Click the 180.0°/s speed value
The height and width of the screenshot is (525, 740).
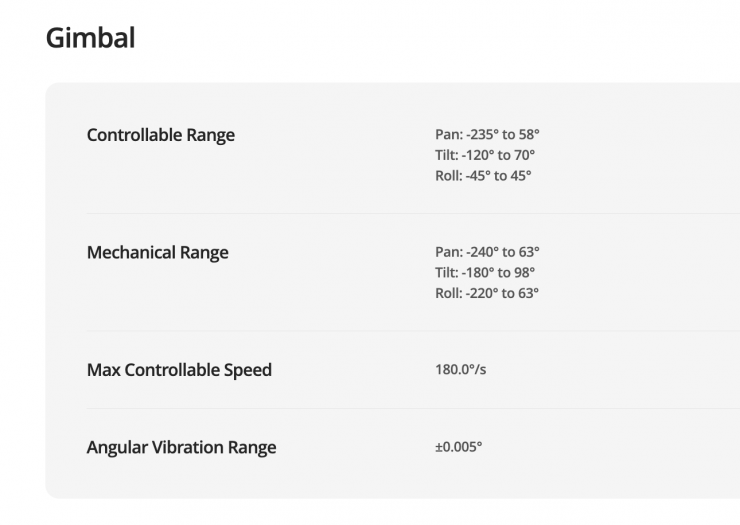461,370
